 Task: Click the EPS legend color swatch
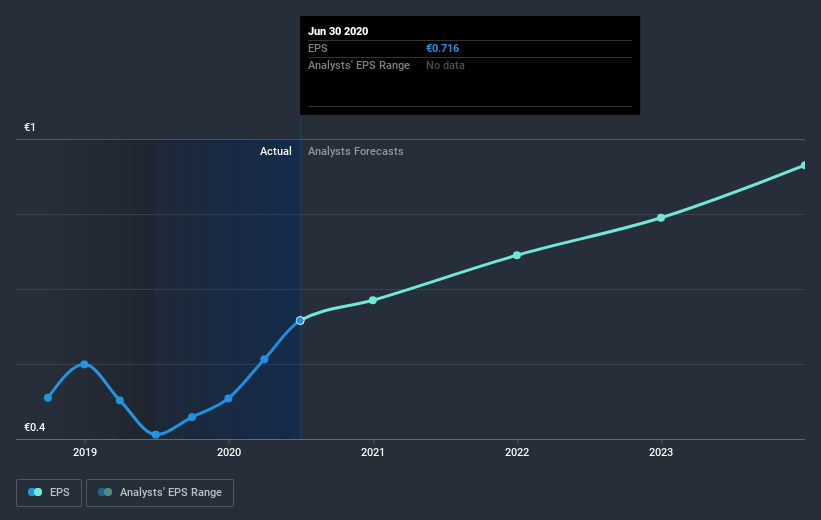pos(35,492)
